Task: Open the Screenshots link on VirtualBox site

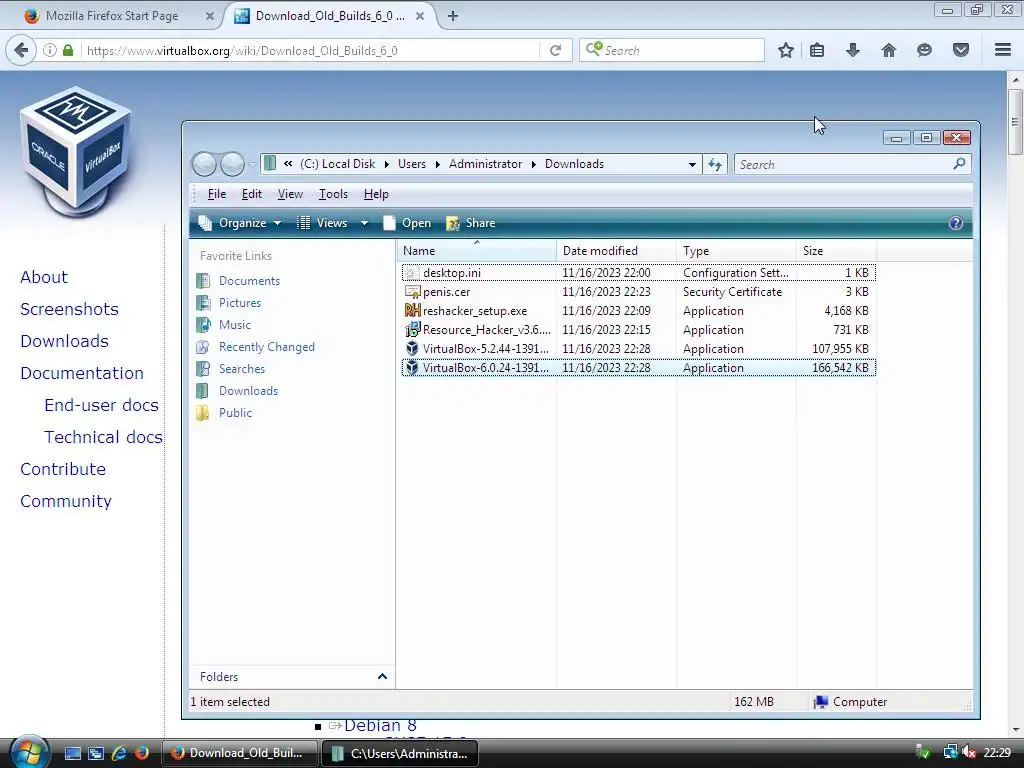Action: click(x=69, y=309)
